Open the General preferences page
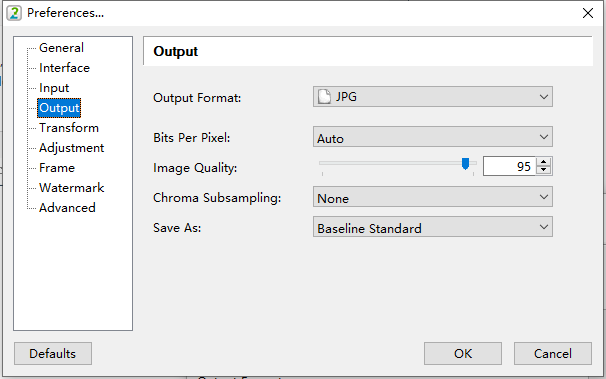 tap(61, 48)
